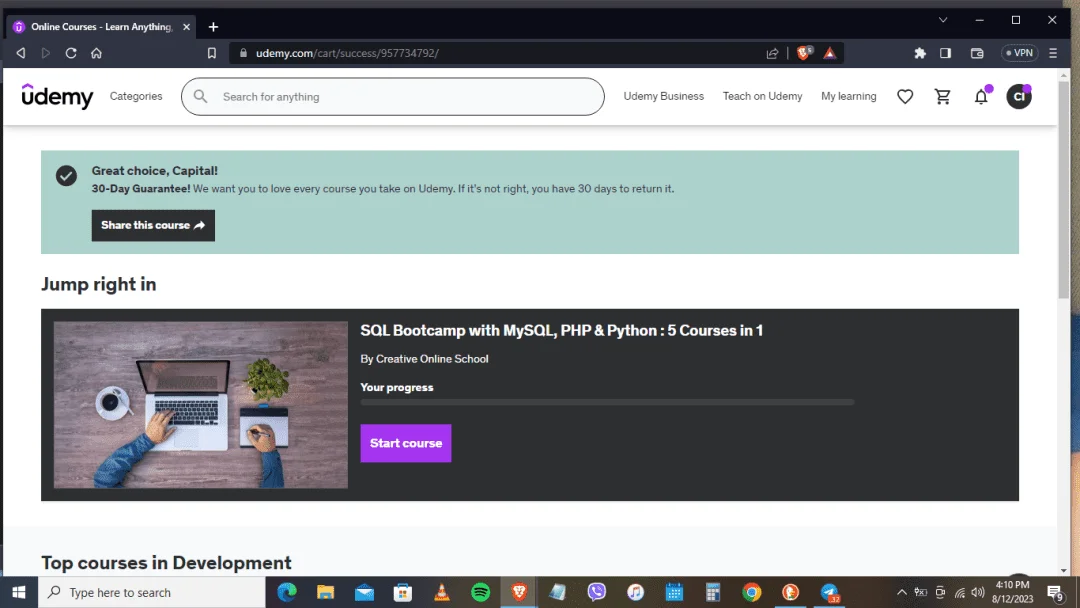The image size is (1080, 608).
Task: Click the taskbar clock and date
Action: click(1012, 592)
